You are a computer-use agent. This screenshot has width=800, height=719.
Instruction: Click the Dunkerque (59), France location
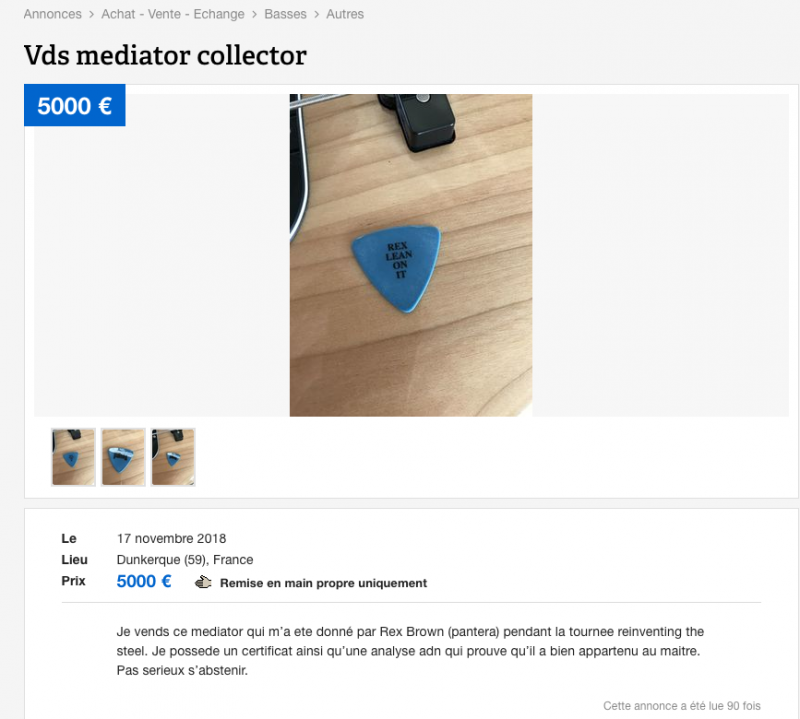185,560
